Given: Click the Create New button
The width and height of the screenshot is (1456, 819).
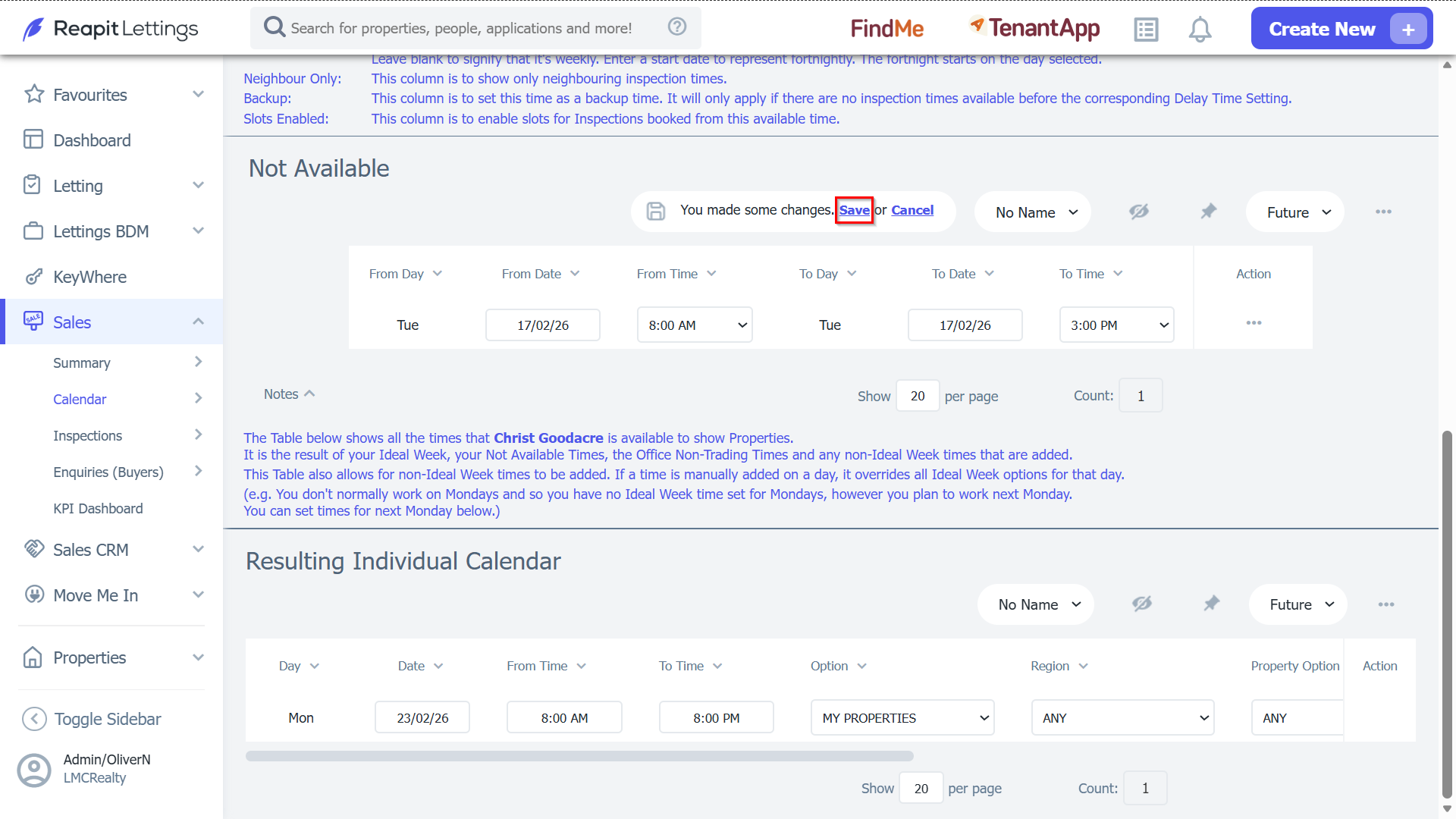Looking at the screenshot, I should [x=1341, y=29].
